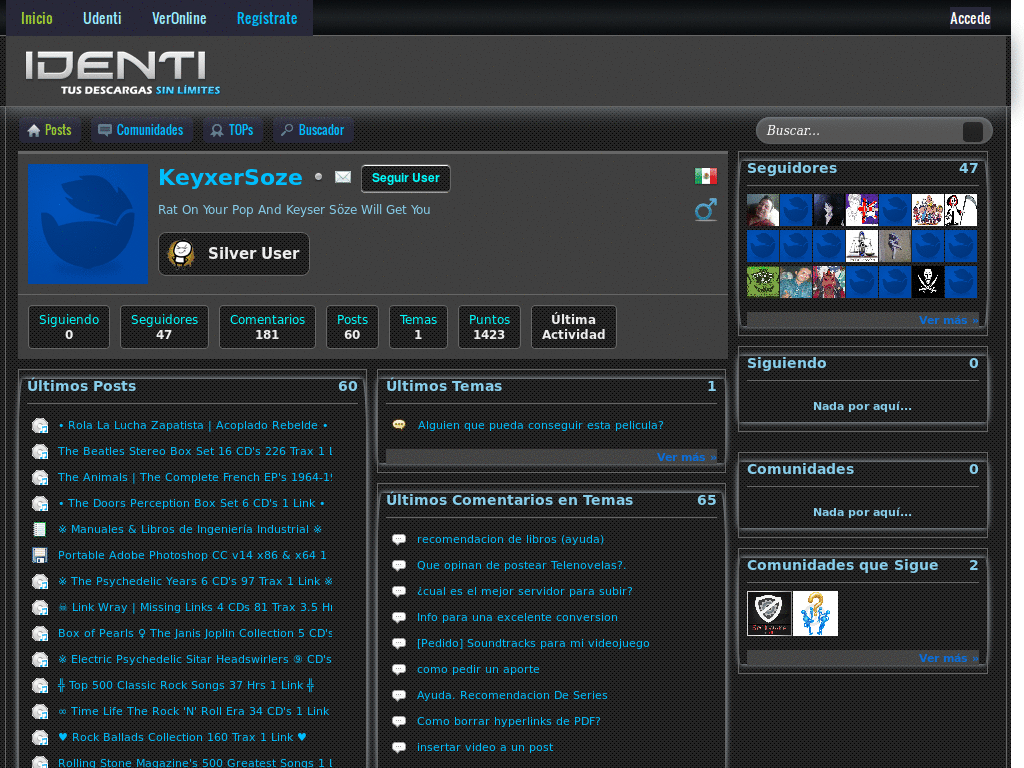
Task: Click the Silver User badge icon
Action: click(181, 254)
